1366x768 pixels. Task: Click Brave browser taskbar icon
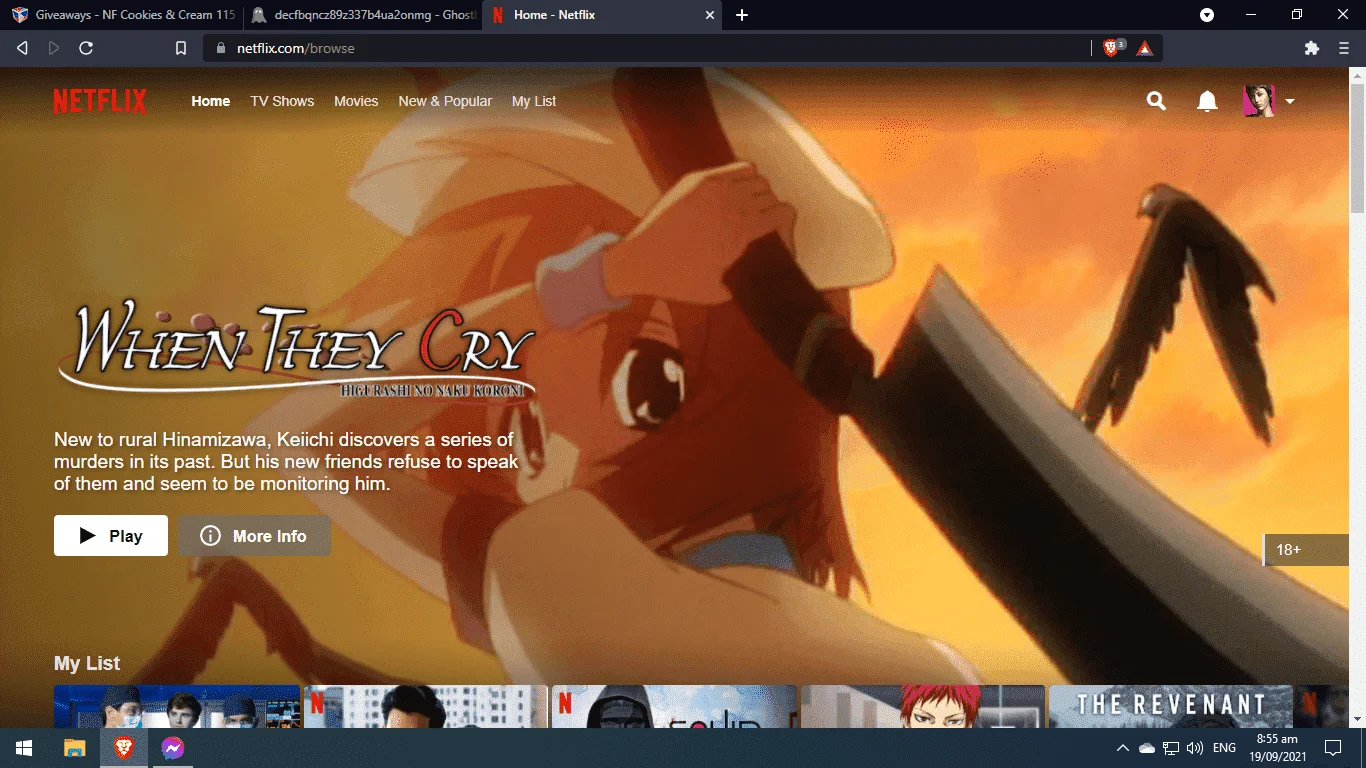[x=123, y=748]
